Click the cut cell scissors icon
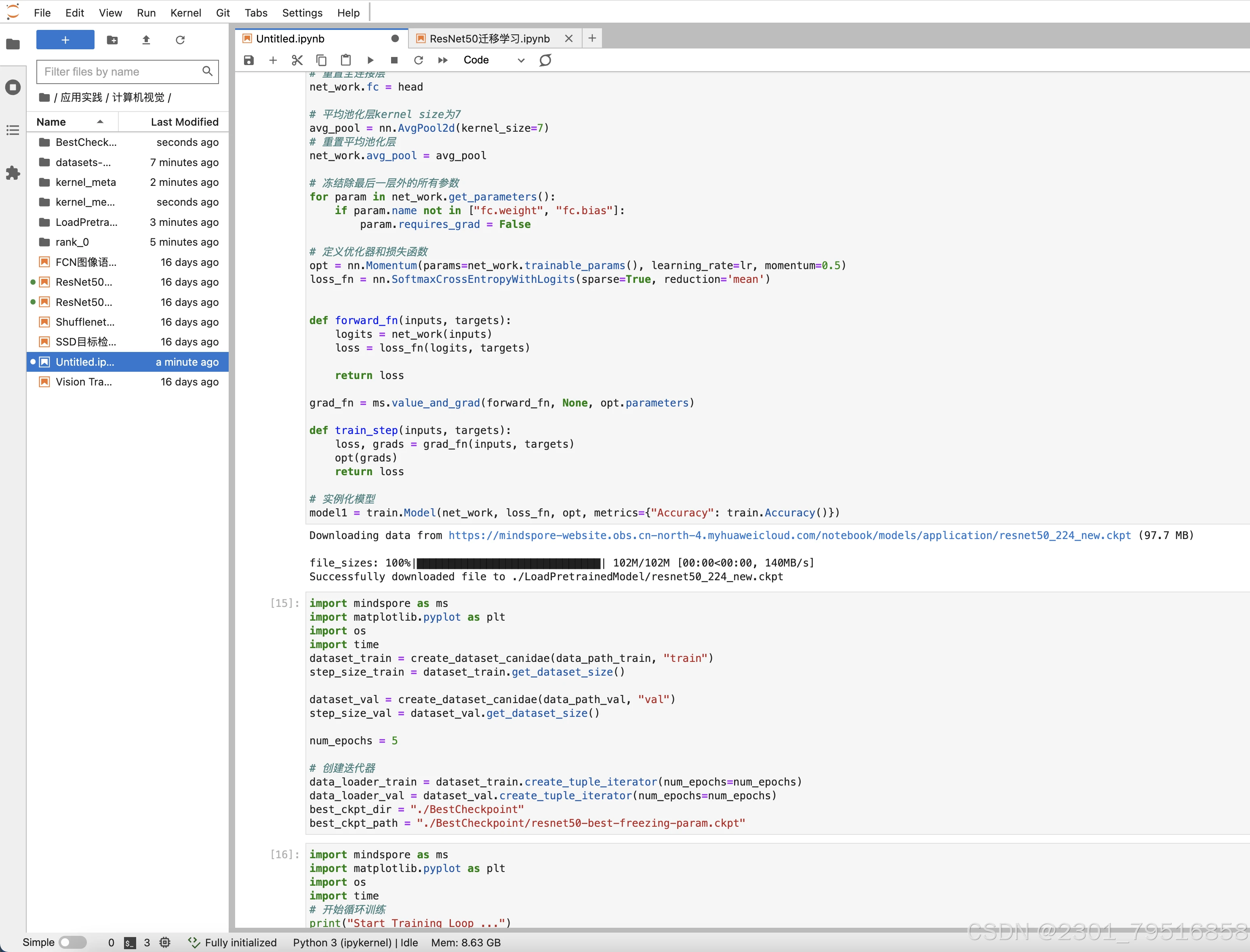1250x952 pixels. (297, 60)
